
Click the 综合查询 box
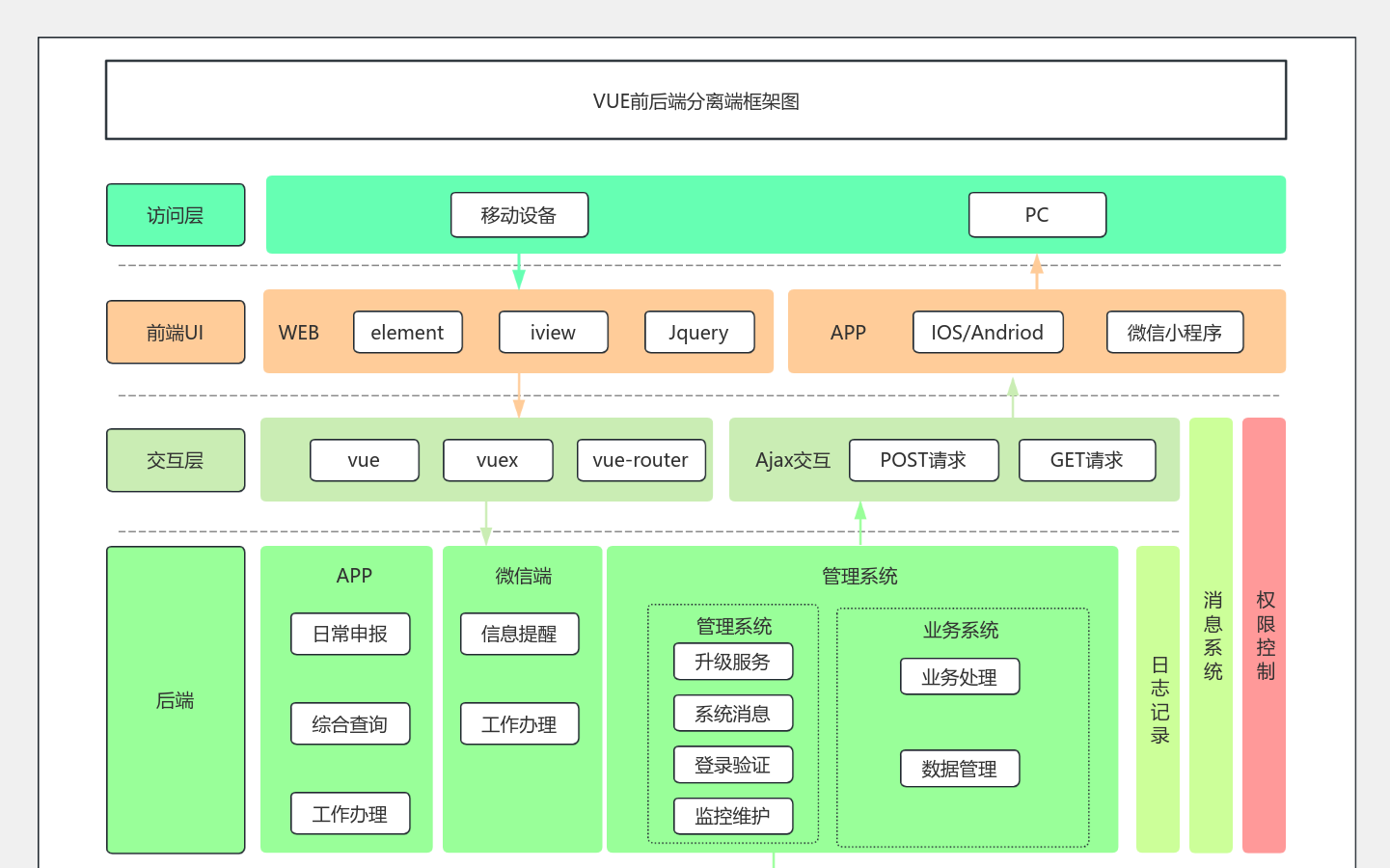350,724
